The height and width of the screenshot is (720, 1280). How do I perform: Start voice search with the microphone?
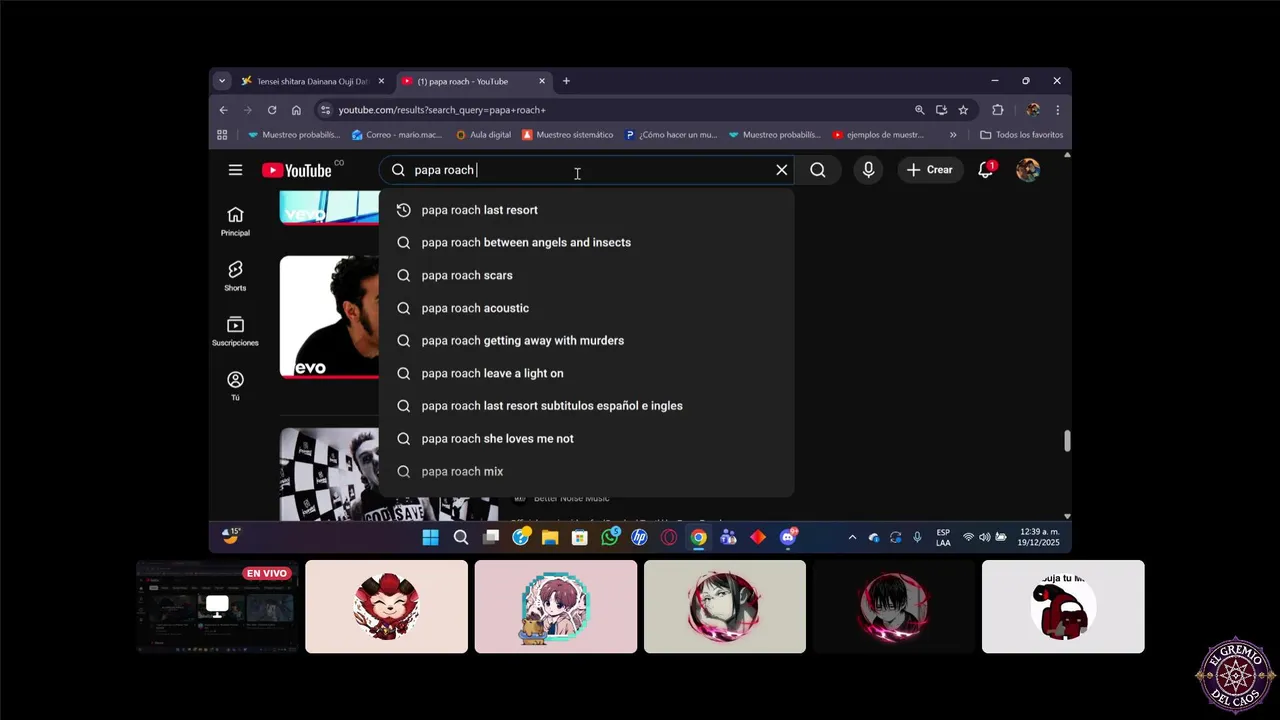tap(868, 170)
